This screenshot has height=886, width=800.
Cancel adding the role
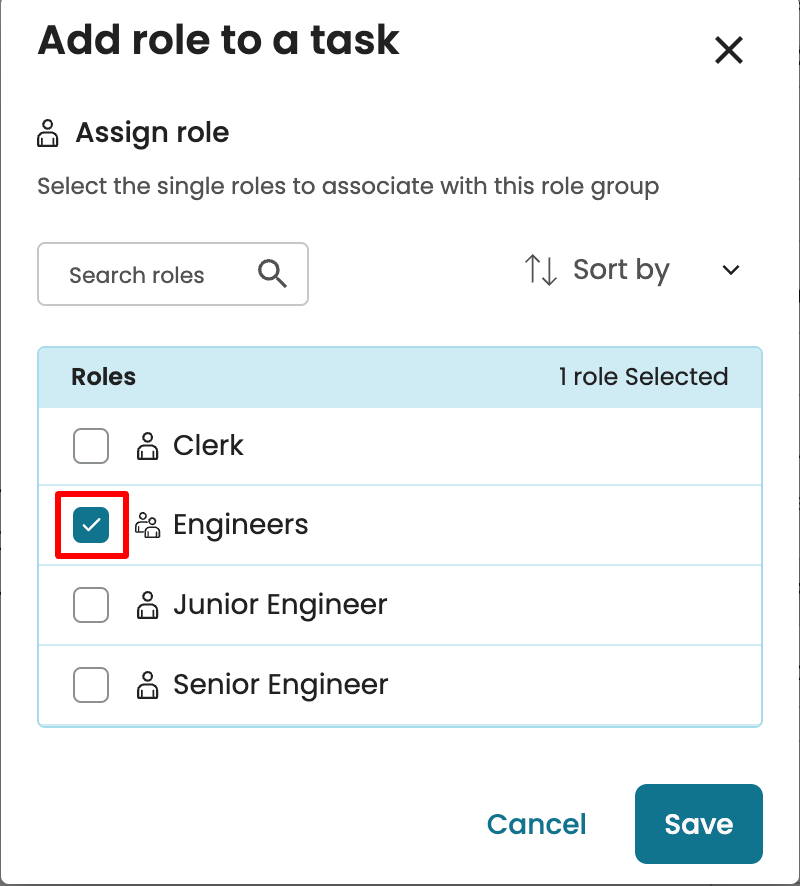point(536,824)
